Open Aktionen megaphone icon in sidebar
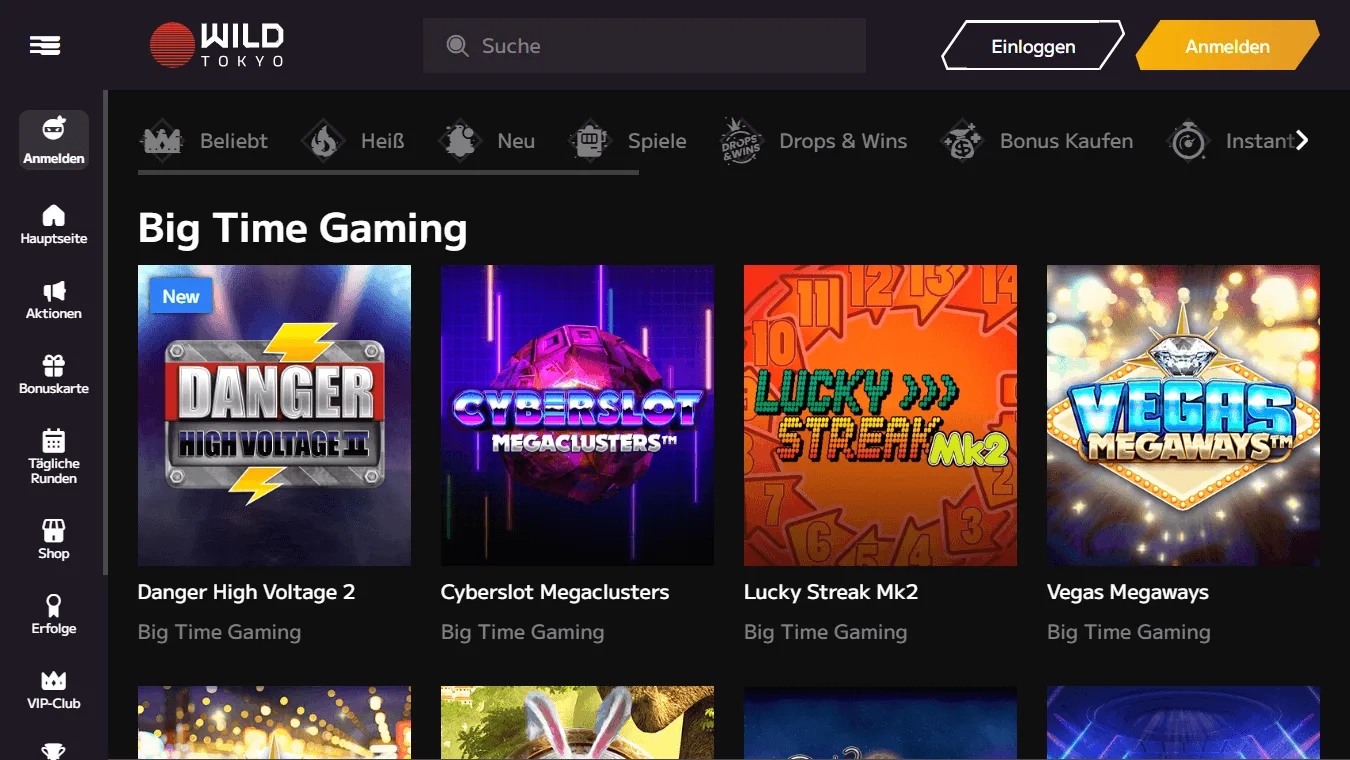The image size is (1350, 760). (54, 299)
